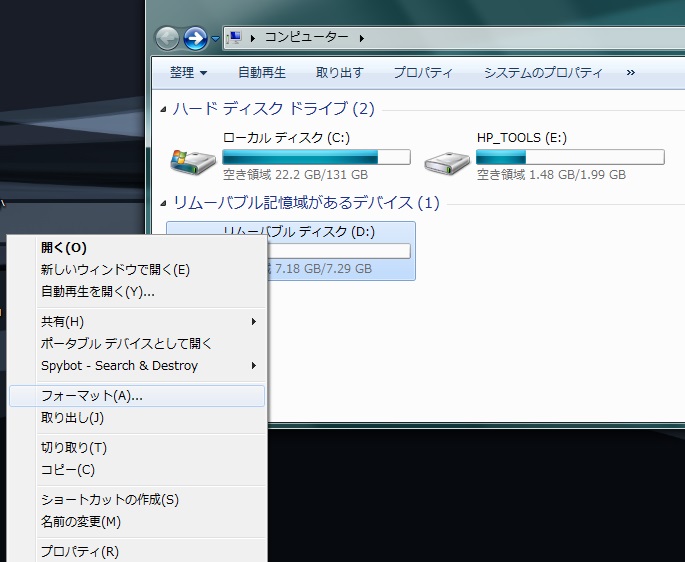
Task: Open the 共有(H) submenu
Action: click(137, 322)
